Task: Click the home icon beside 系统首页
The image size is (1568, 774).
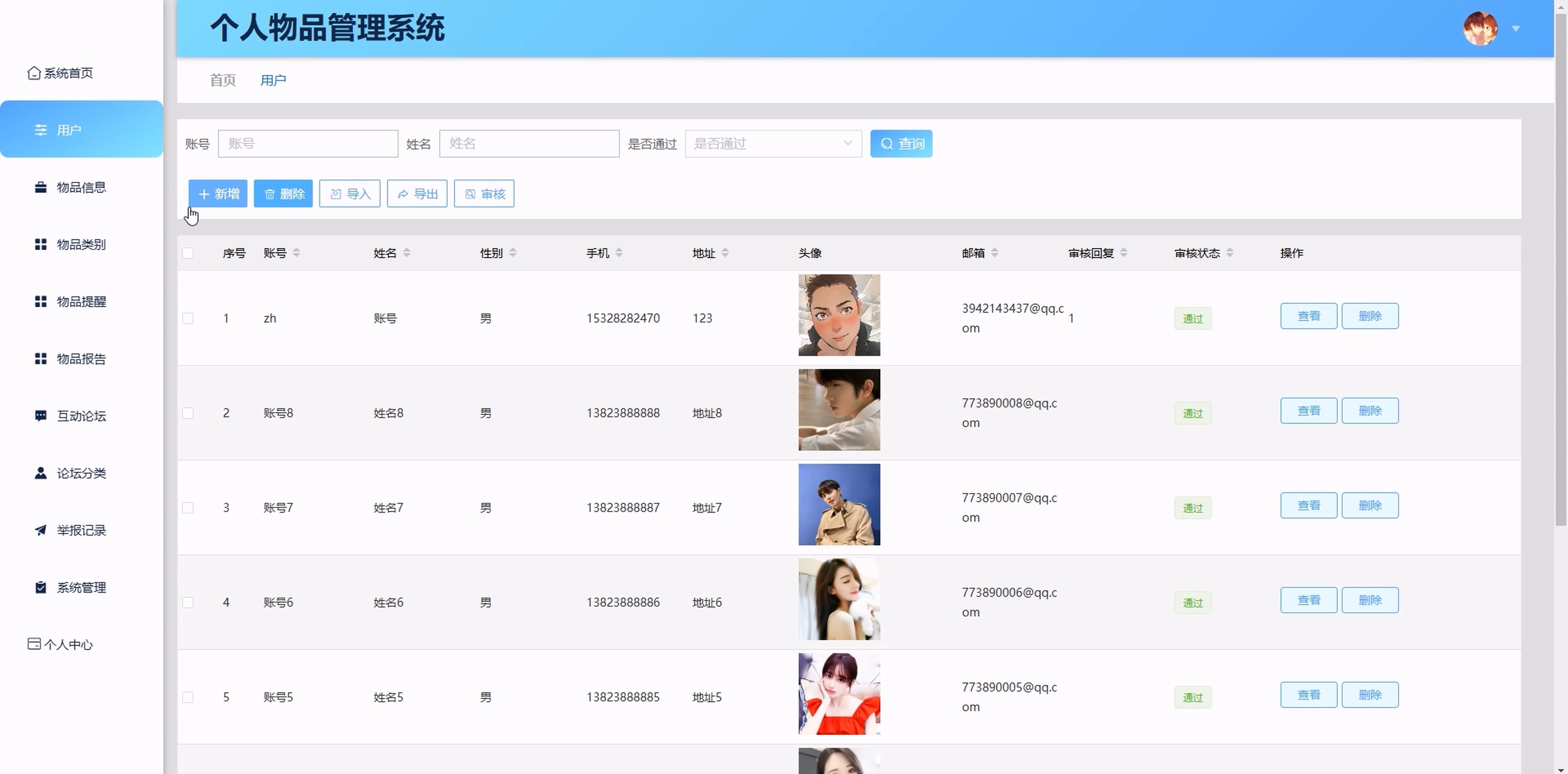Action: 34,73
